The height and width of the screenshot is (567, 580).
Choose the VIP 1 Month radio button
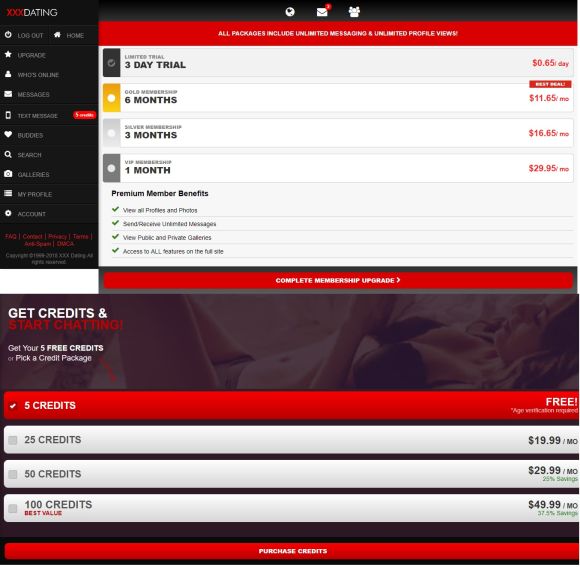111,168
